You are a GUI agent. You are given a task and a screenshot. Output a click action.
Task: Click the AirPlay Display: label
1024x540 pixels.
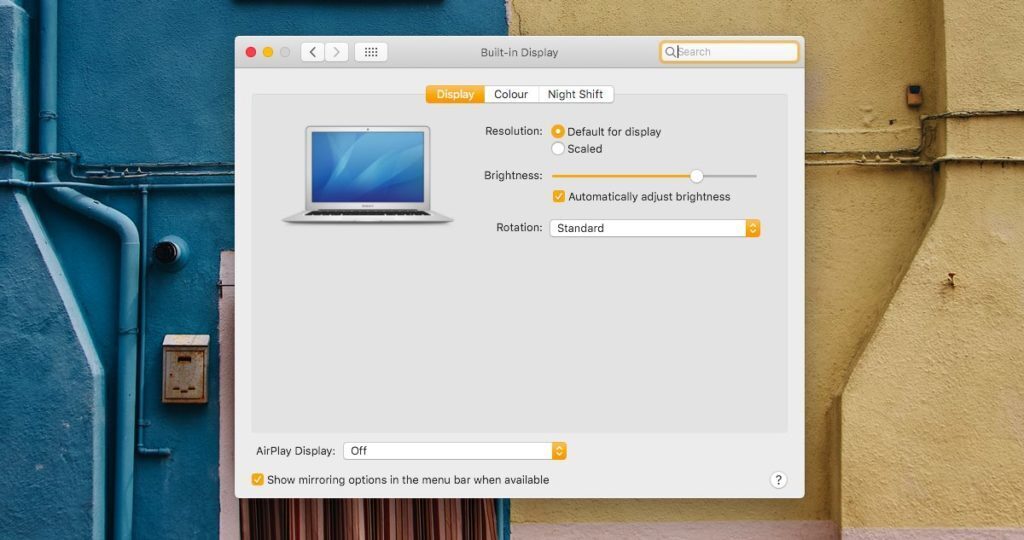(295, 451)
